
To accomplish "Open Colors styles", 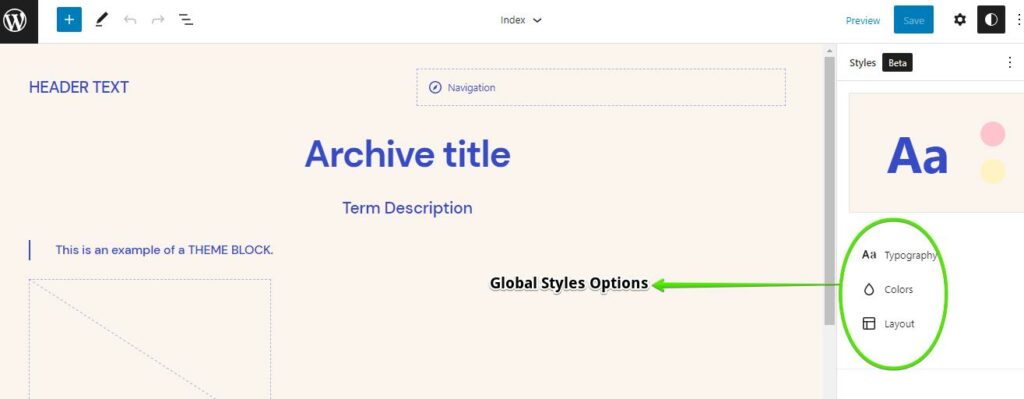I will click(x=888, y=289).
